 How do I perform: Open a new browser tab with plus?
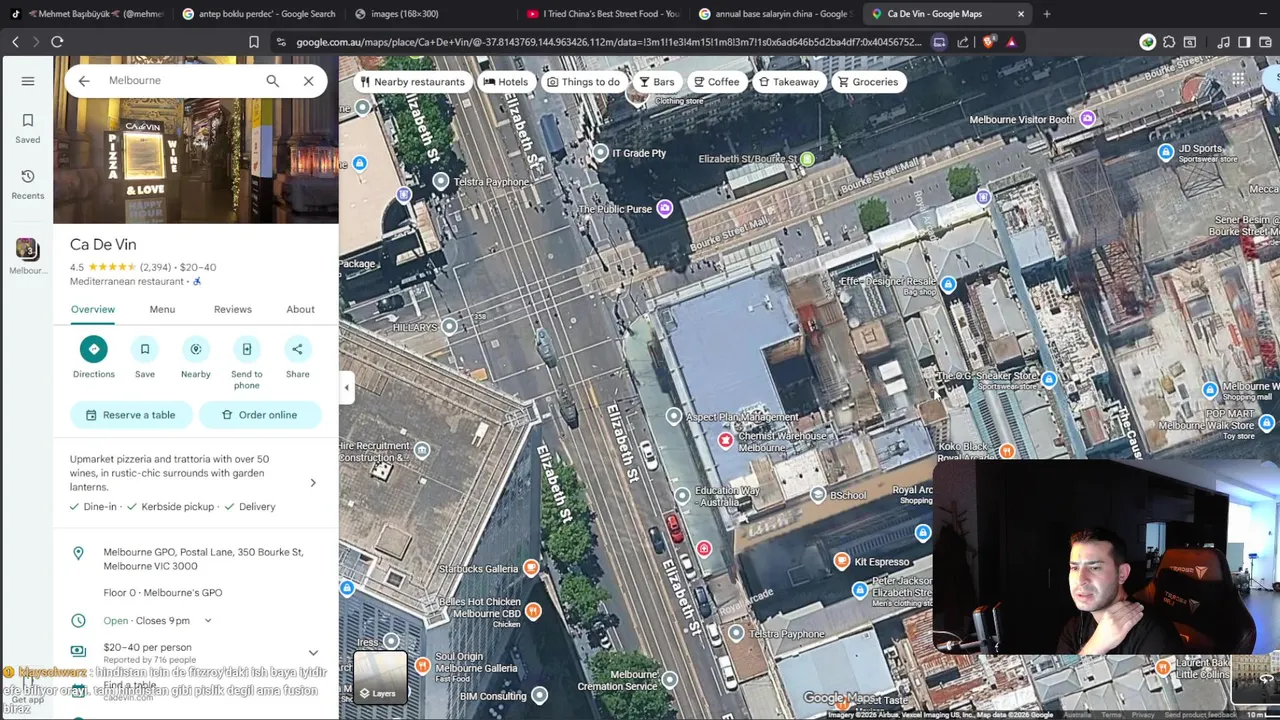[1046, 14]
